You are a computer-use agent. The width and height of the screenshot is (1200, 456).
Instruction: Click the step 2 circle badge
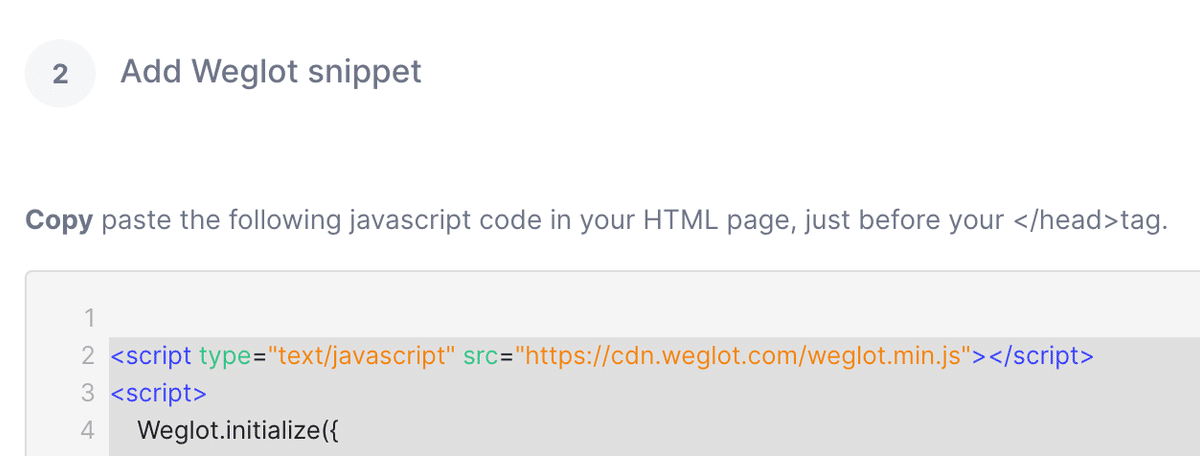[x=60, y=72]
